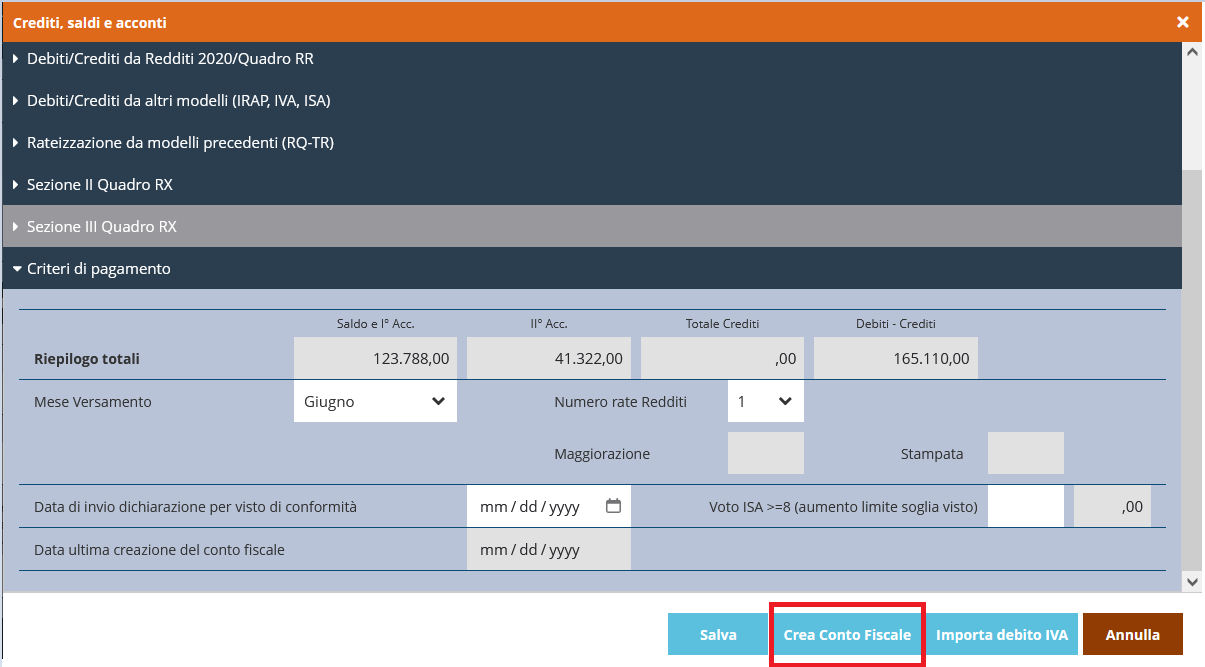The image size is (1205, 667).
Task: Expand Debiti/Crediti da Redditi 2020/Quadro RR section
Action: 170,59
